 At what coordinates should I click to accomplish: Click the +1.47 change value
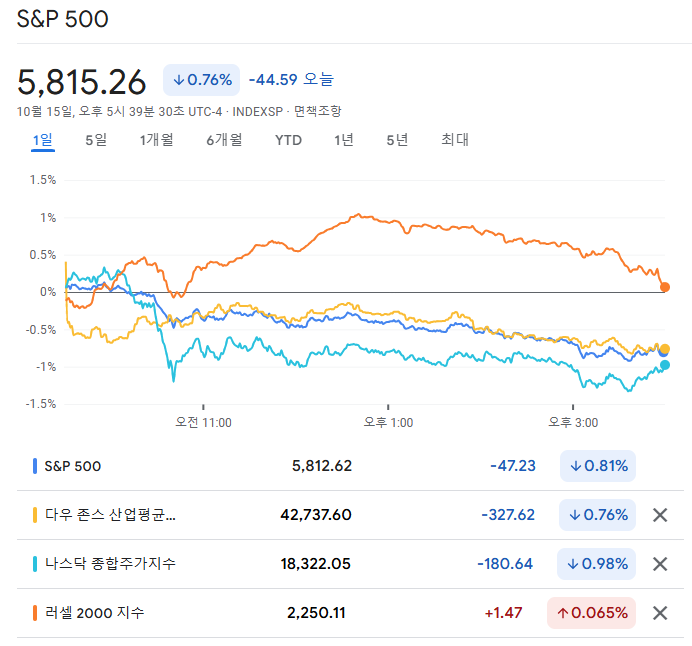click(504, 613)
